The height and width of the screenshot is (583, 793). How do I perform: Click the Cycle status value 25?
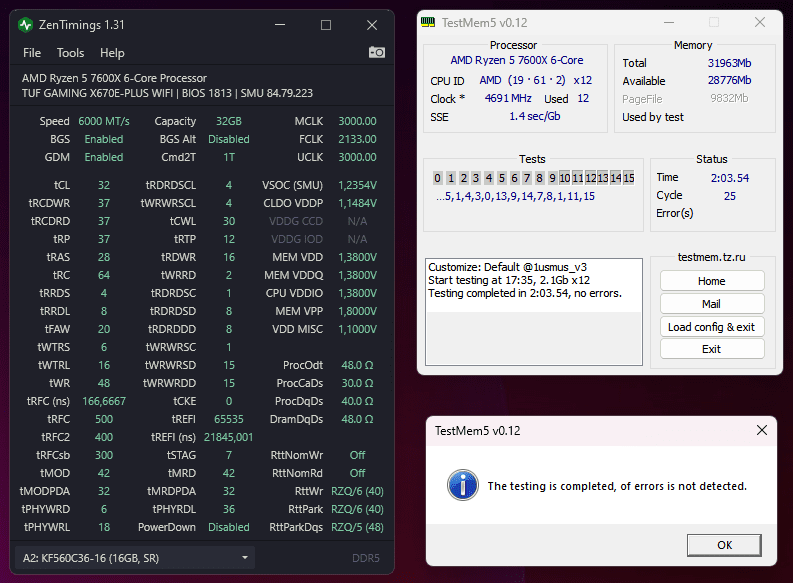click(729, 196)
